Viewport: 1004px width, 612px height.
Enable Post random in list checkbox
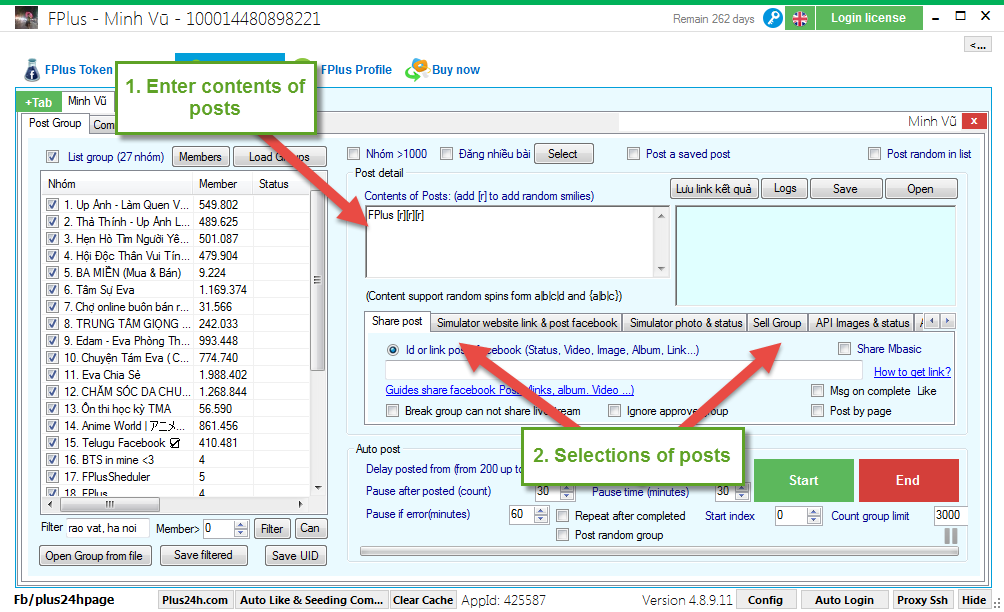tap(874, 154)
